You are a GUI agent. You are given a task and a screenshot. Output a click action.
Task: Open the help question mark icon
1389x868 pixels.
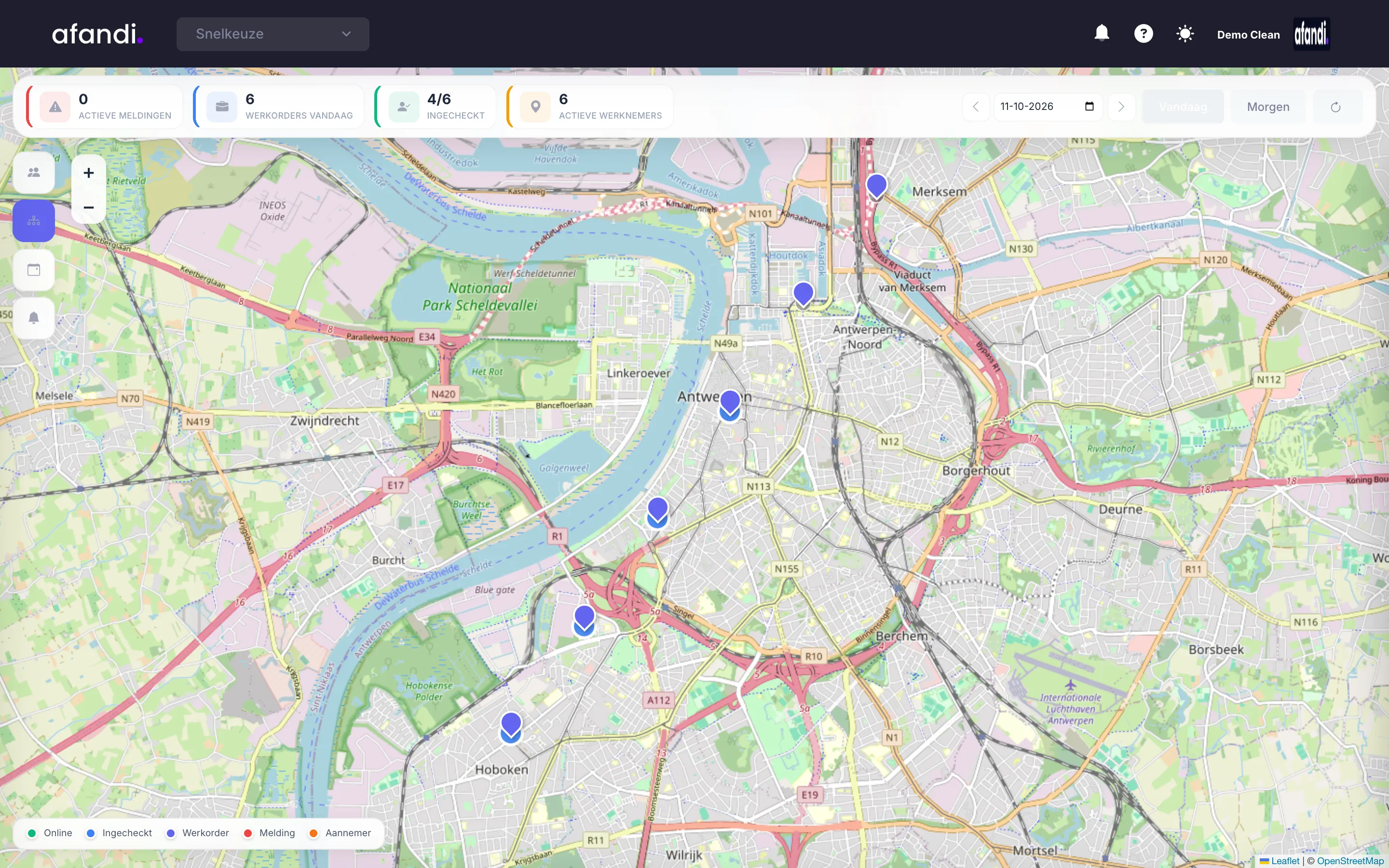point(1144,33)
